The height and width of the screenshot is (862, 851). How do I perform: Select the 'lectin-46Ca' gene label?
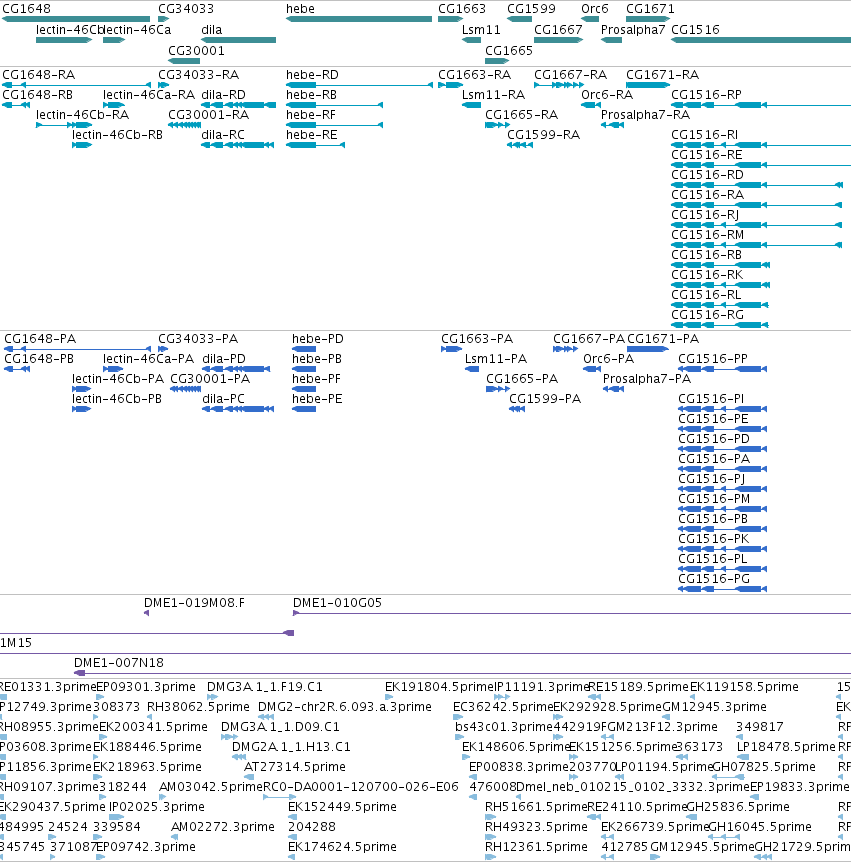click(x=137, y=30)
